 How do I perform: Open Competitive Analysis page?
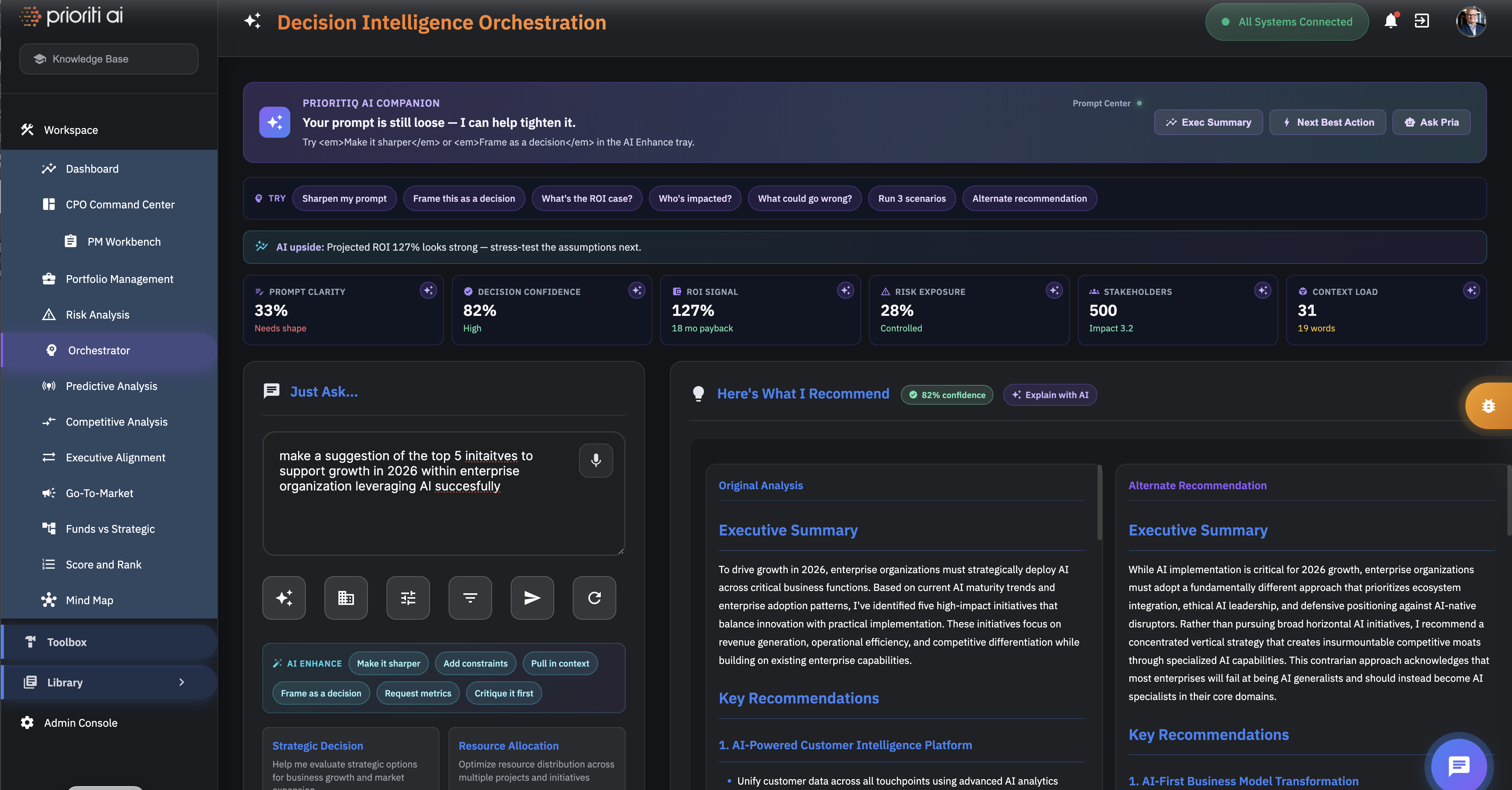tap(109, 422)
